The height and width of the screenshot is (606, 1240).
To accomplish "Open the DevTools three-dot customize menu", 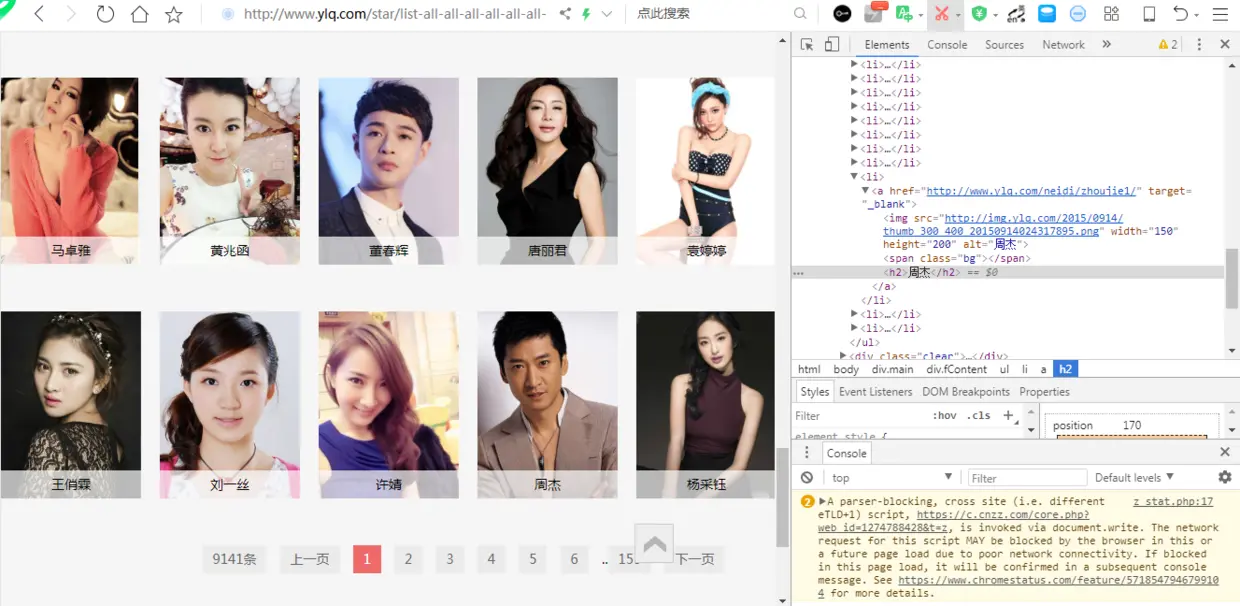I will (1199, 44).
